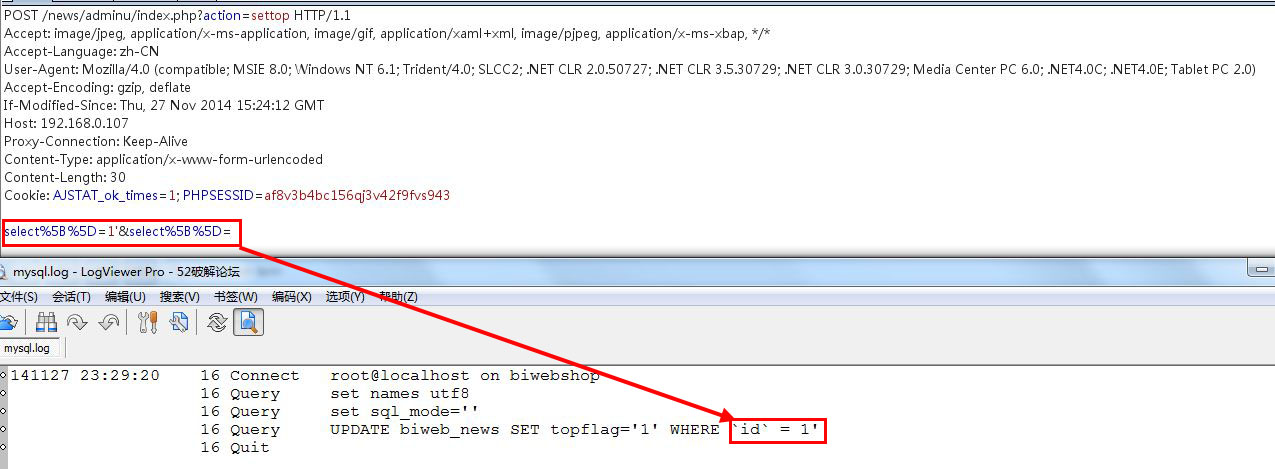Image resolution: width=1275 pixels, height=469 pixels.
Task: Click the file properties wrench-document icon
Action: coord(180,321)
